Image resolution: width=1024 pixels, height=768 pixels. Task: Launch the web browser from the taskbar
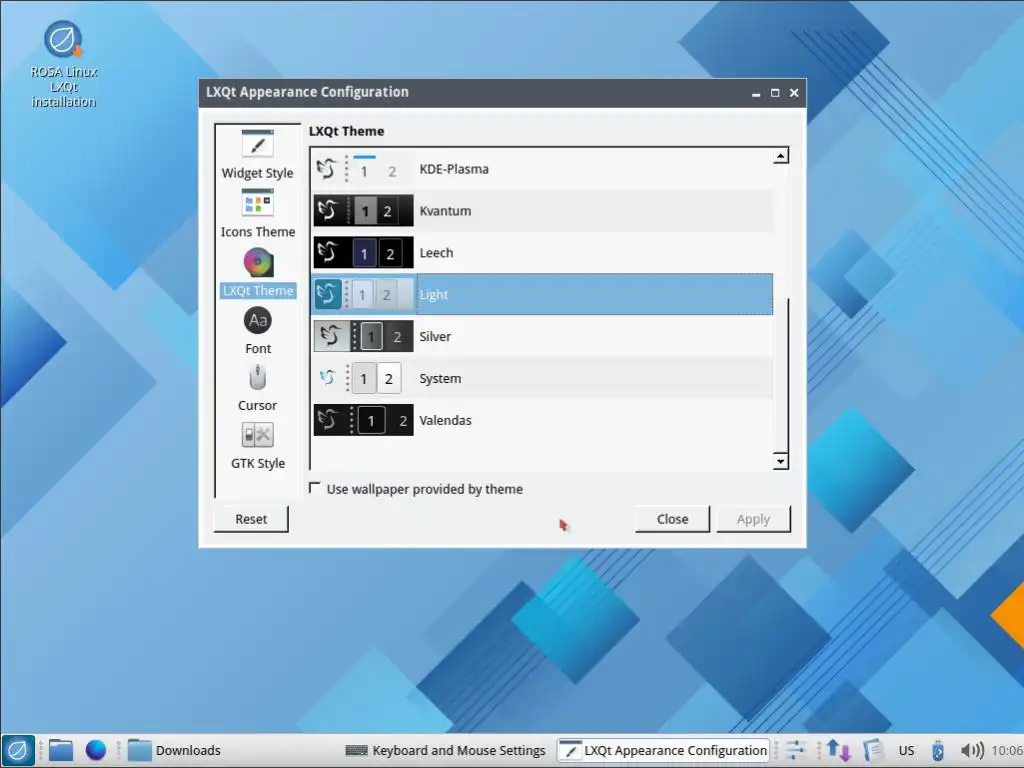coord(96,750)
